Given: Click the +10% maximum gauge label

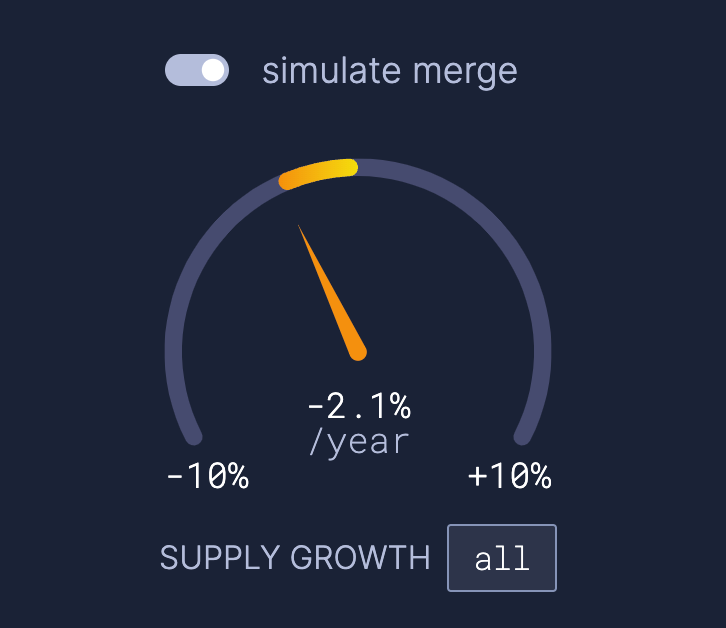Looking at the screenshot, I should pos(509,477).
